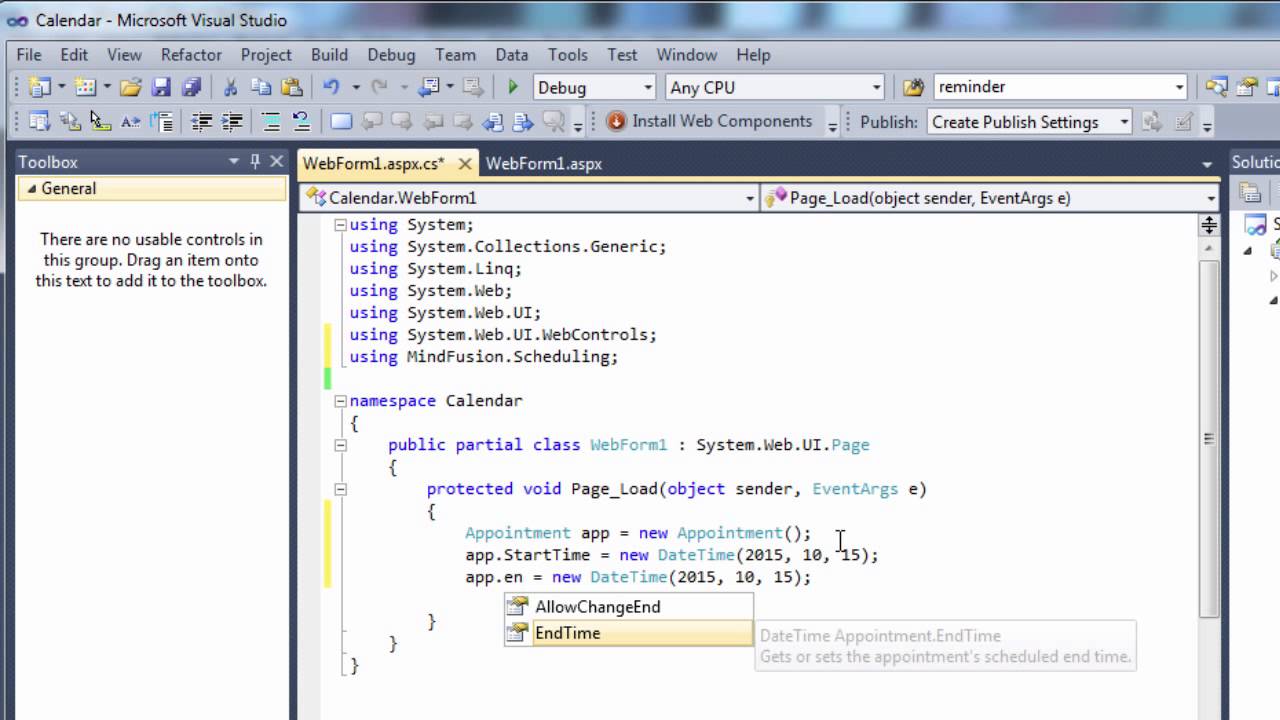Click the editor split bar above the scrollbar

click(1209, 225)
